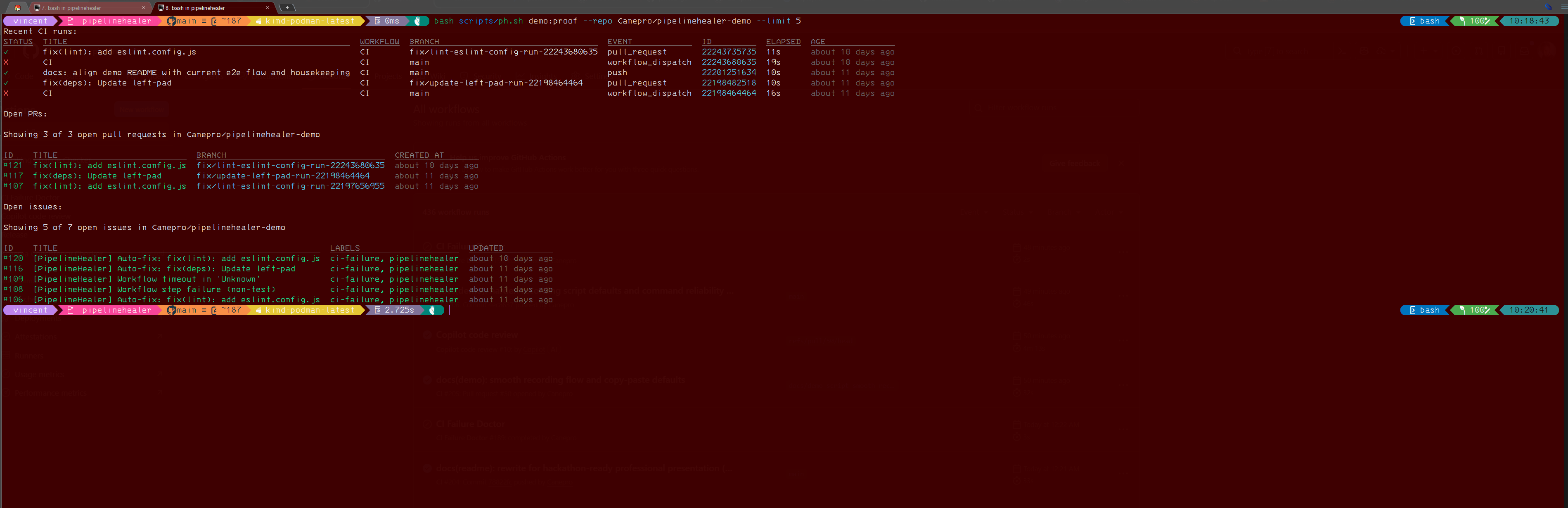Click issue #109 Workflow timeout in 'Unknown' title
This screenshot has height=508, width=1568.
pos(146,279)
